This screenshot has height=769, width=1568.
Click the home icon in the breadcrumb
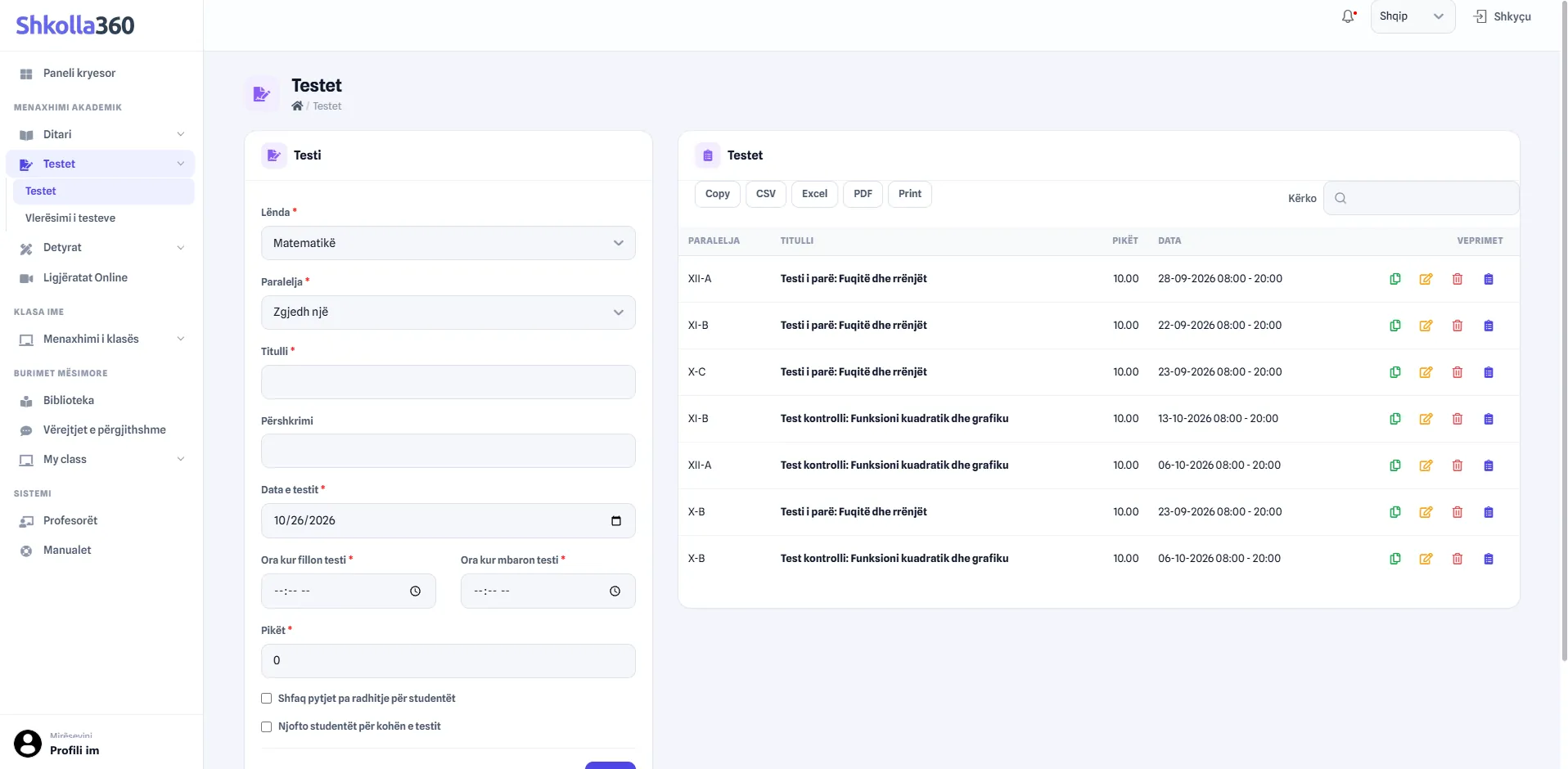tap(297, 106)
